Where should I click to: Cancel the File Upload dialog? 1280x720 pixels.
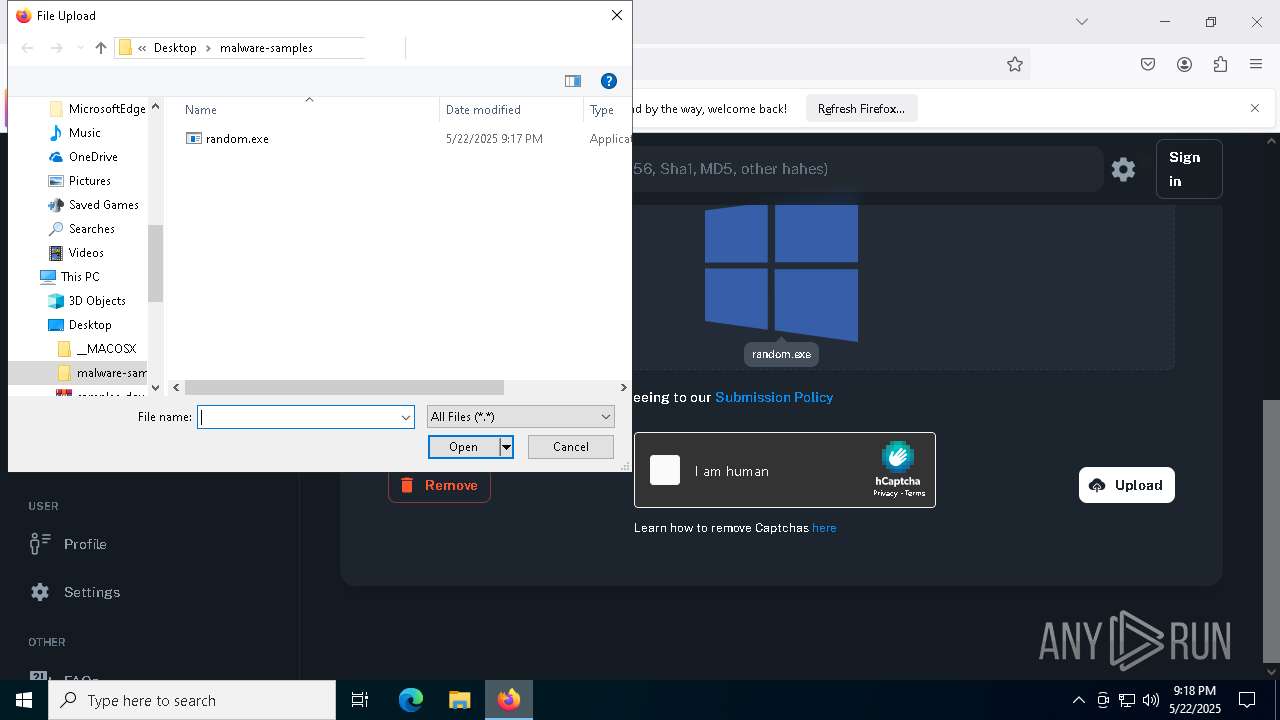(x=571, y=447)
